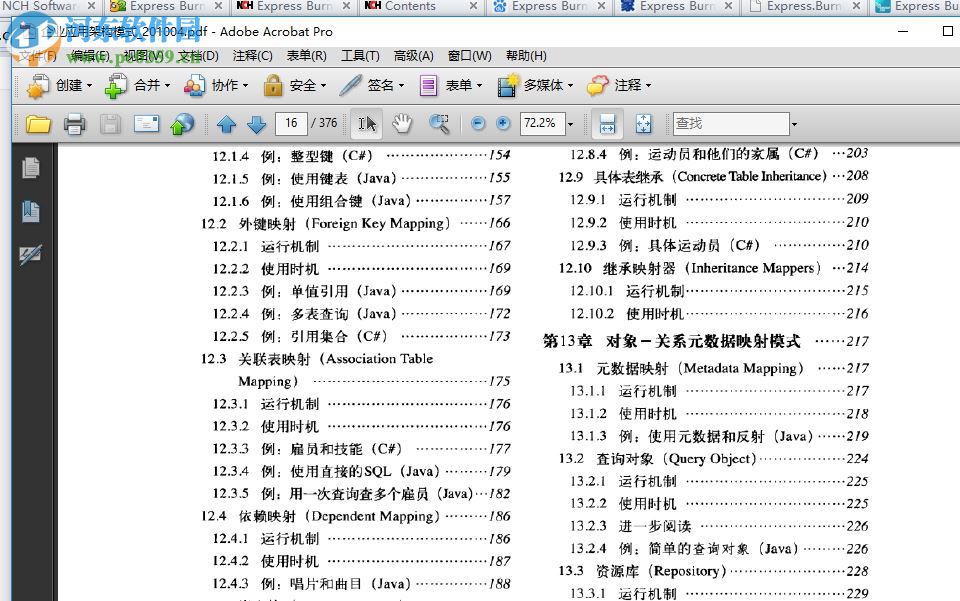Go to the next page with down arrow
This screenshot has height=601, width=960.
[257, 123]
